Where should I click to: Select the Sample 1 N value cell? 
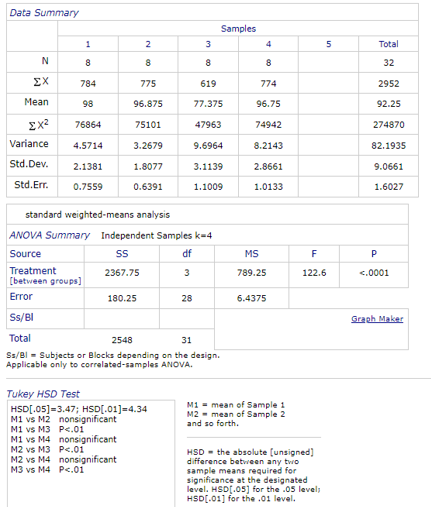coord(88,62)
